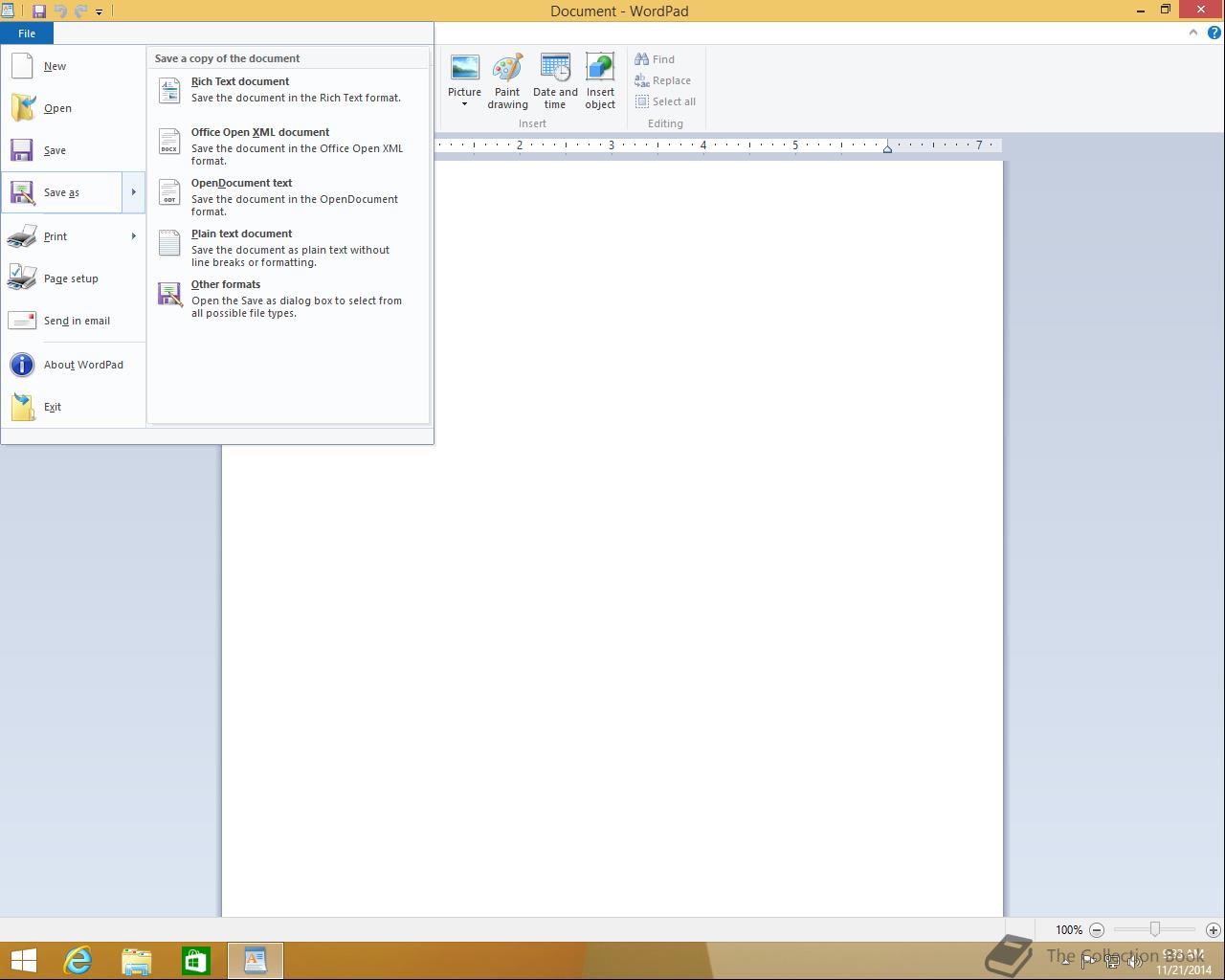Click the right indent marker on ruler
Screen dimensions: 1225x980
pyautogui.click(x=887, y=147)
